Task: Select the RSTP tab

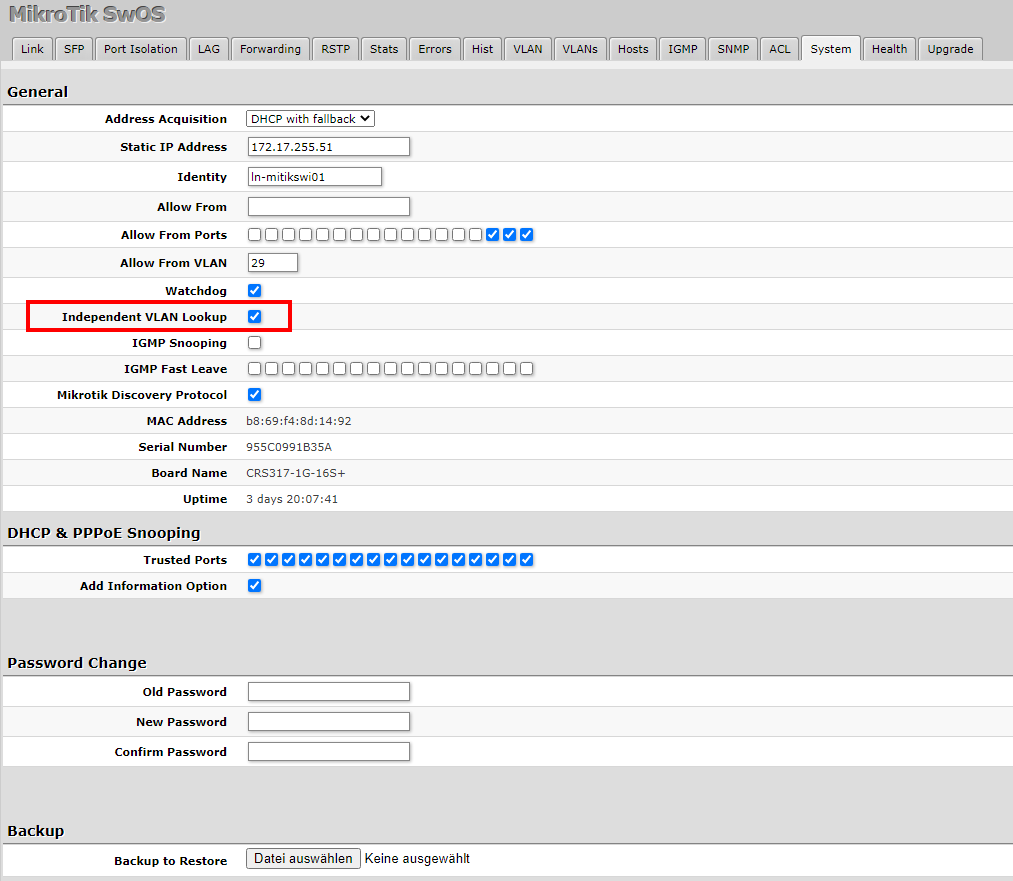Action: pos(336,49)
